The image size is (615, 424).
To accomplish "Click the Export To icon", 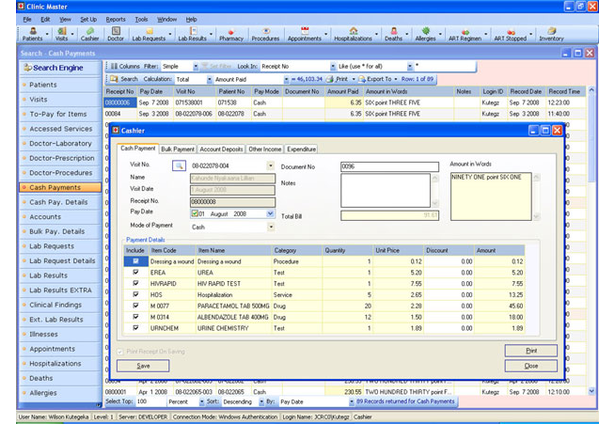I will [362, 79].
